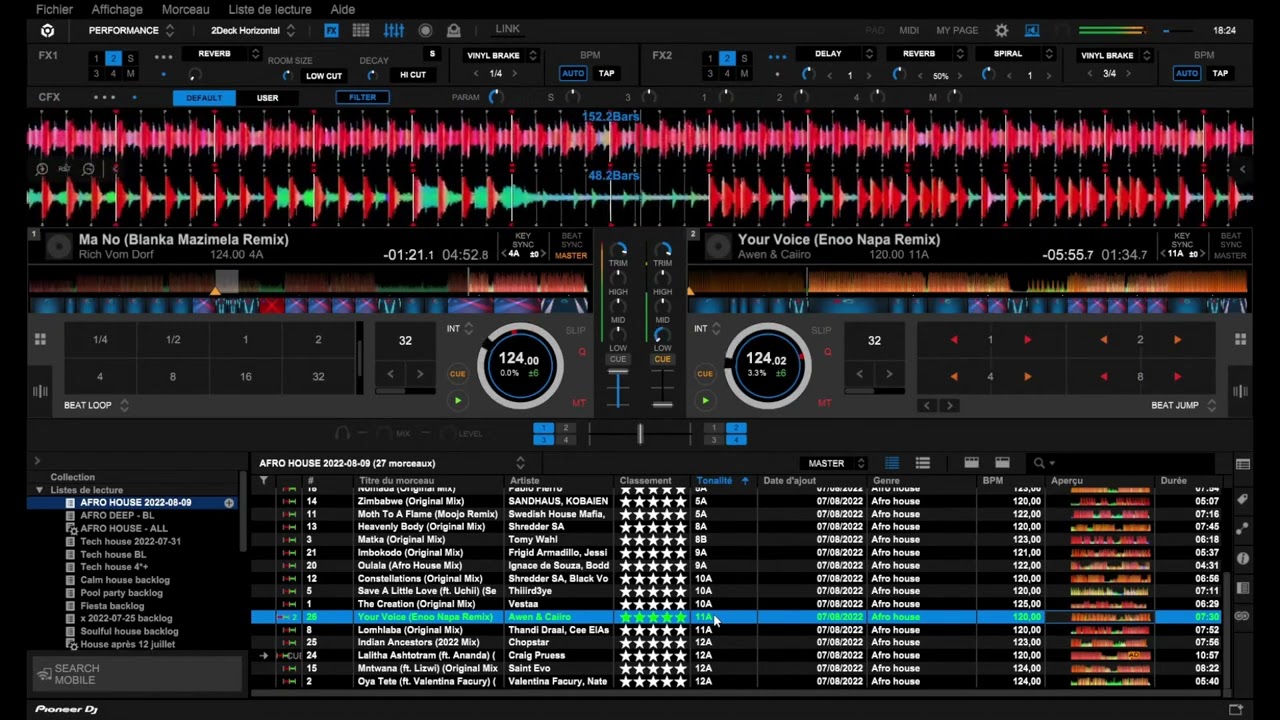This screenshot has width=1280, height=720.
Task: Select Tech house BL playlist
Action: tap(113, 554)
